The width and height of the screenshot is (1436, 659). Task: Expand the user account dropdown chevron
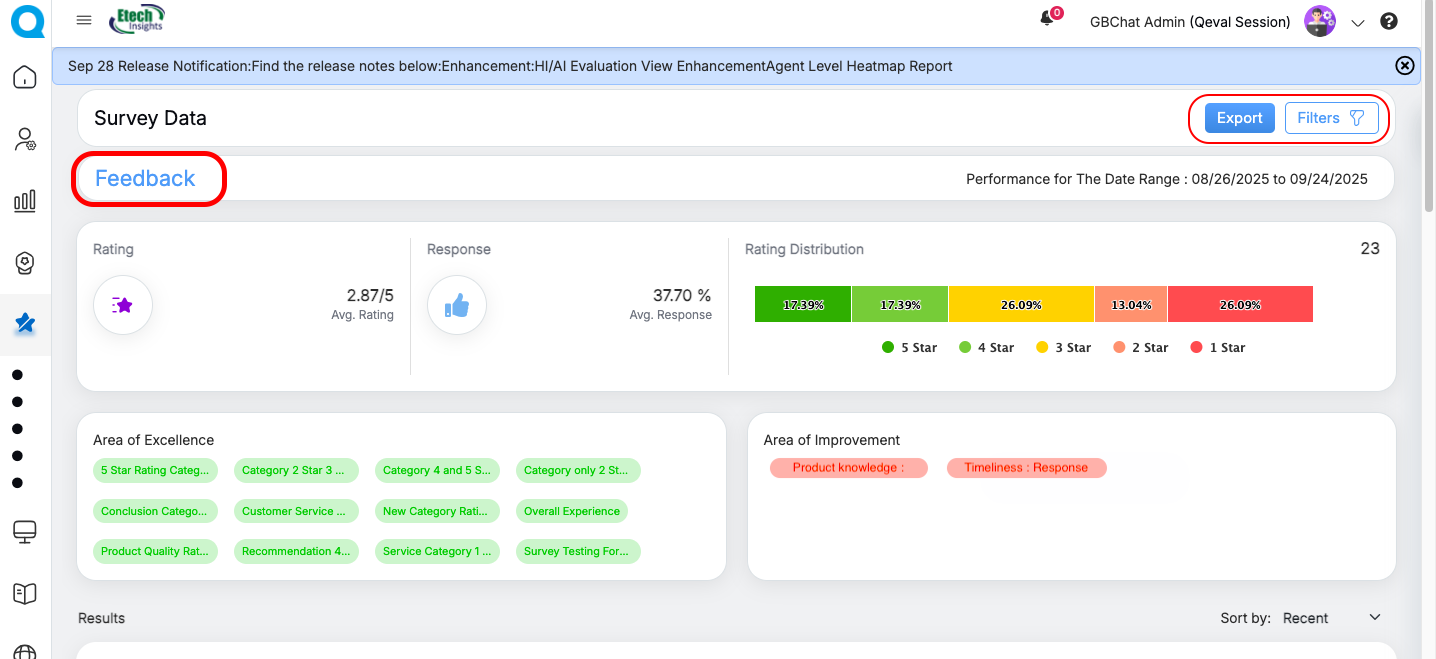(x=1357, y=23)
